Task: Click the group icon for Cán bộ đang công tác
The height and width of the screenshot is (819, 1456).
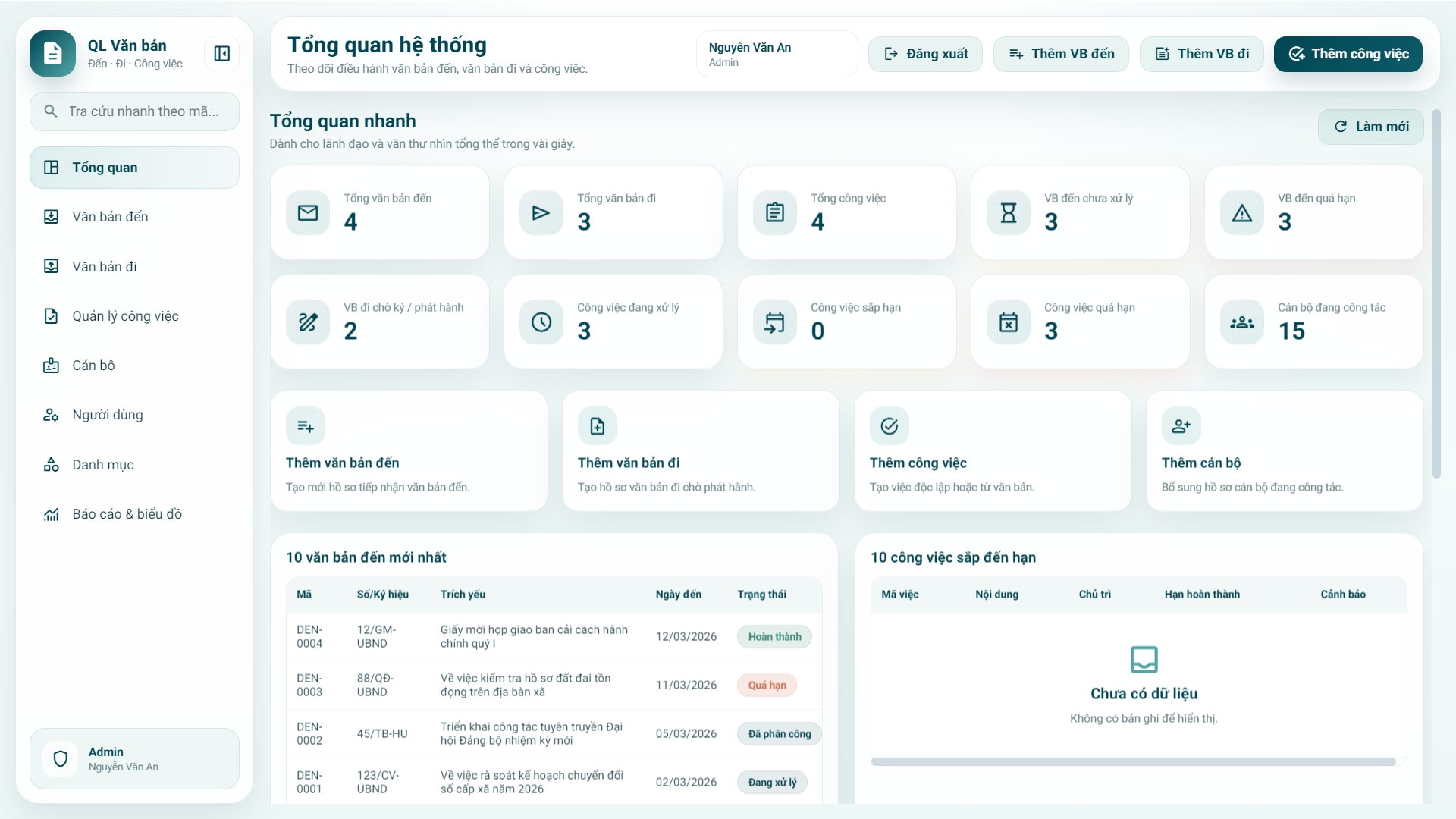Action: [x=1241, y=322]
